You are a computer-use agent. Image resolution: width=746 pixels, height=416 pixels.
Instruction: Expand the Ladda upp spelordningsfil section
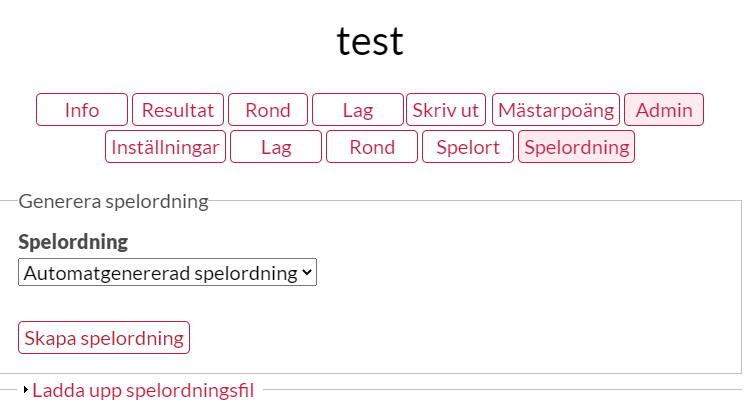coord(143,390)
